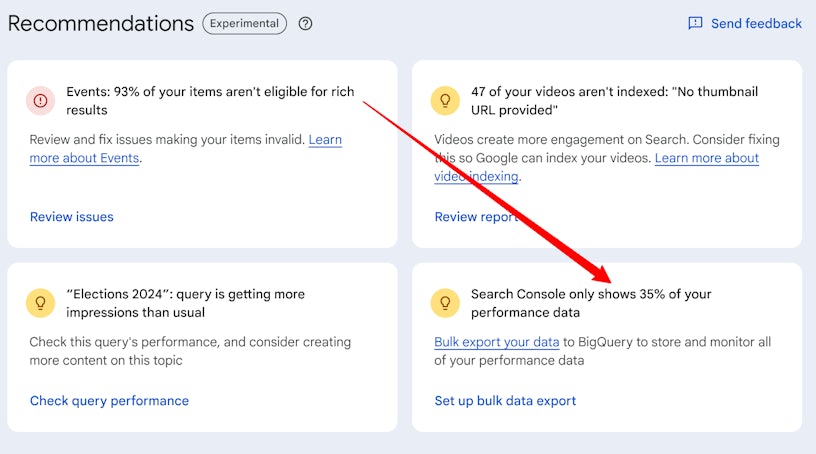Click the Elections 2024 lightbulb icon

click(40, 303)
